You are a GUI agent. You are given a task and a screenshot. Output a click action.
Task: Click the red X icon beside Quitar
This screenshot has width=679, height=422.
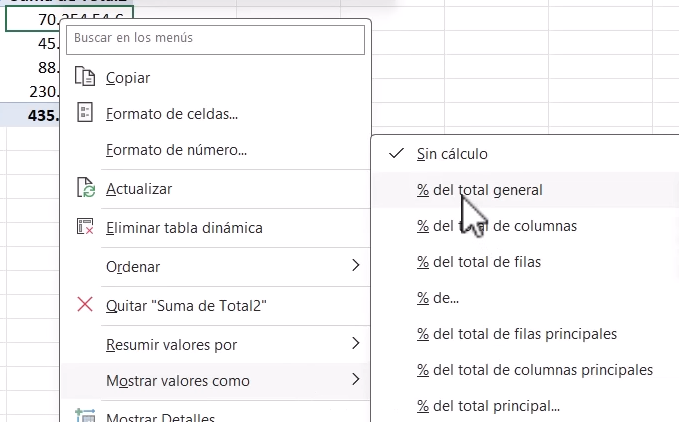tap(85, 304)
